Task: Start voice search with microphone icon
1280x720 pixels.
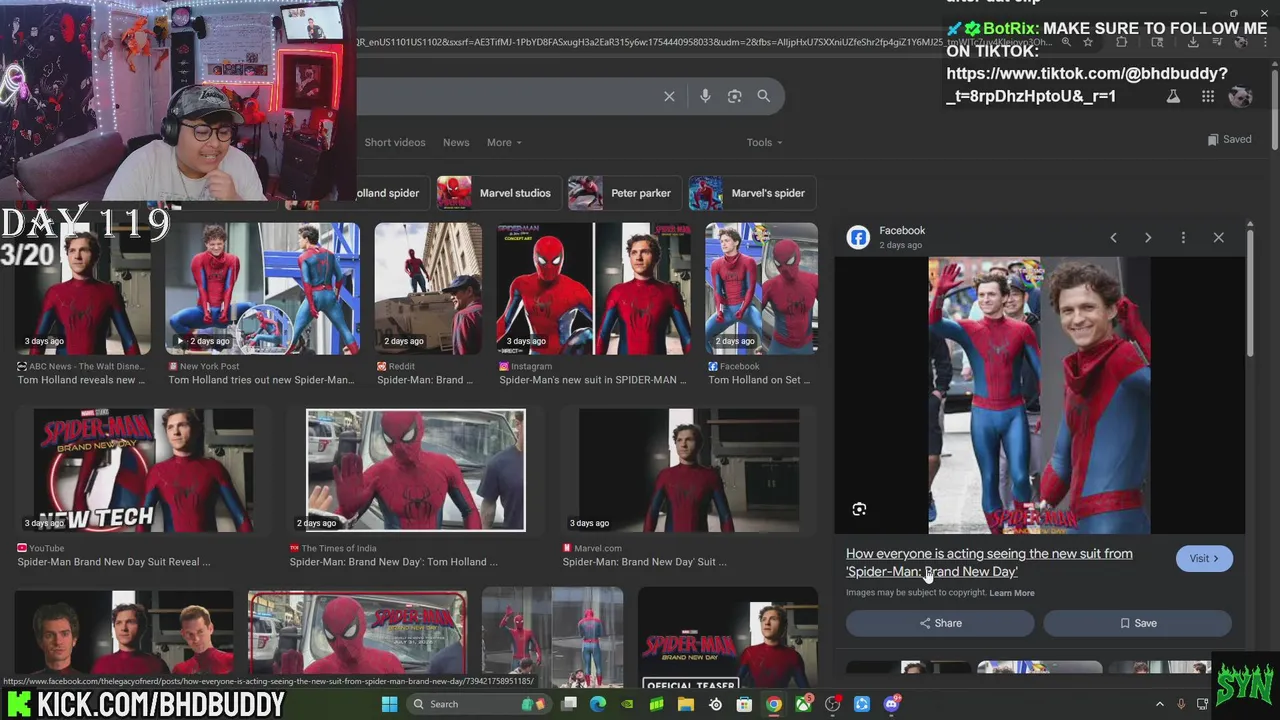Action: click(705, 96)
